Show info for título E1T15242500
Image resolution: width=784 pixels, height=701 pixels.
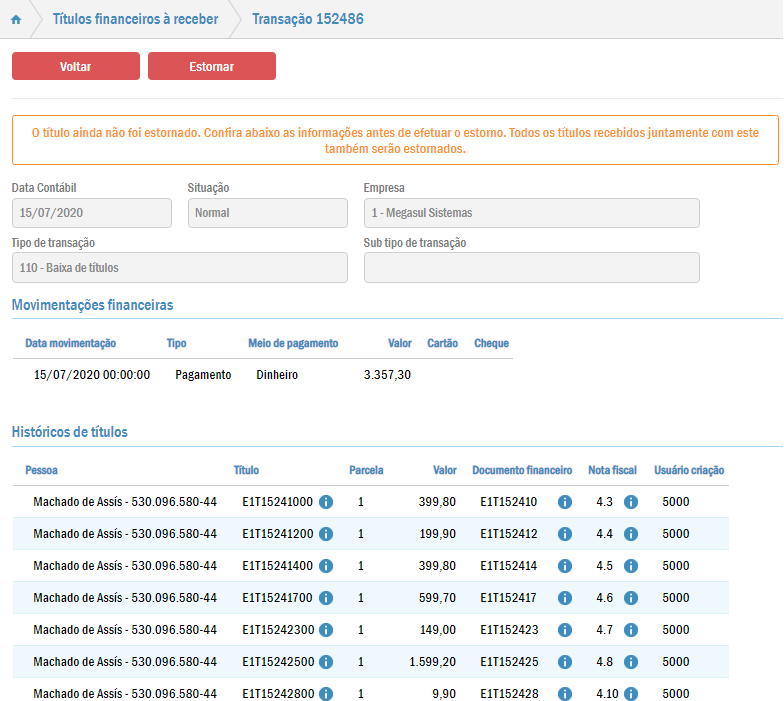tap(326, 662)
